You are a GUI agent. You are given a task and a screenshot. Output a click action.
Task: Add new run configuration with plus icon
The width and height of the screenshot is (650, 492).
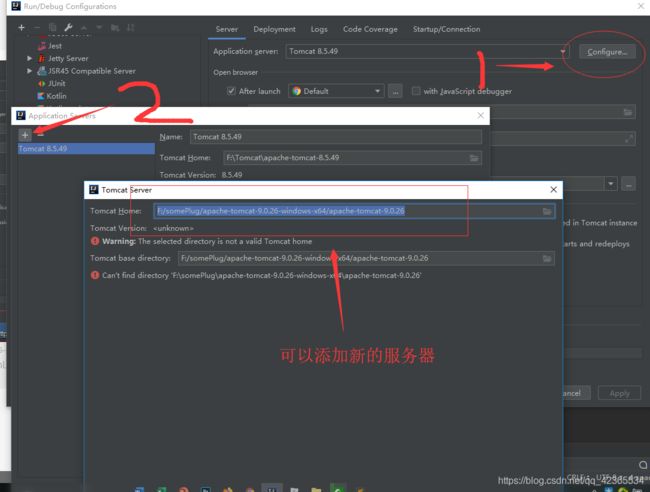point(22,28)
